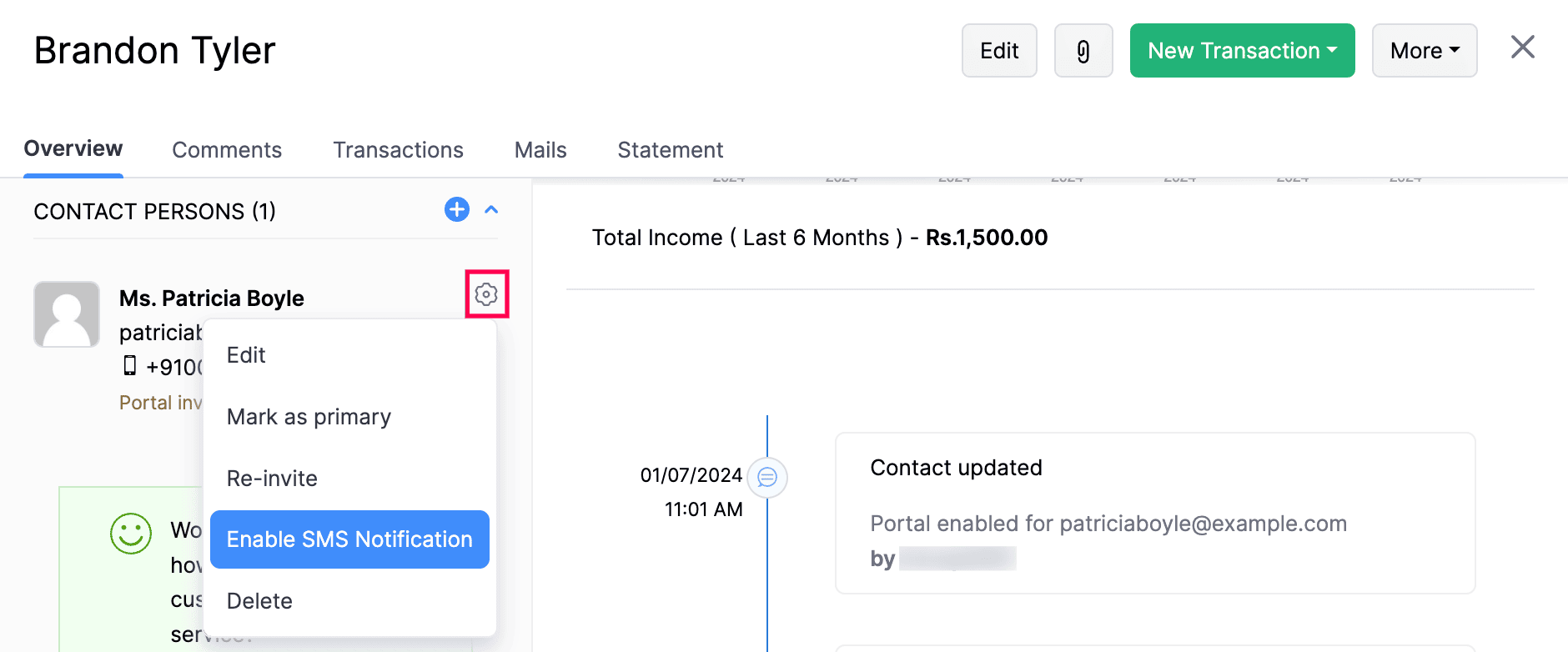Click Patricia Boyle's avatar picture

67,314
